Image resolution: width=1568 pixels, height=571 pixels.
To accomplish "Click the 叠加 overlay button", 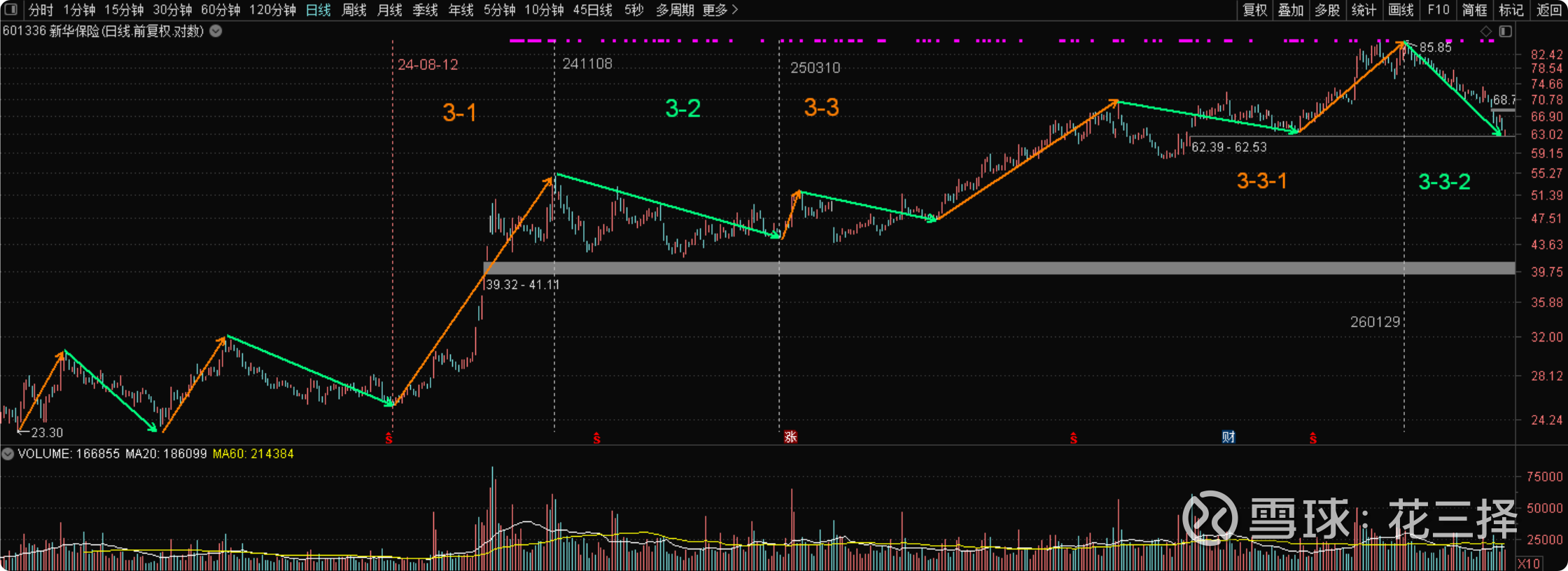I will [x=1291, y=10].
